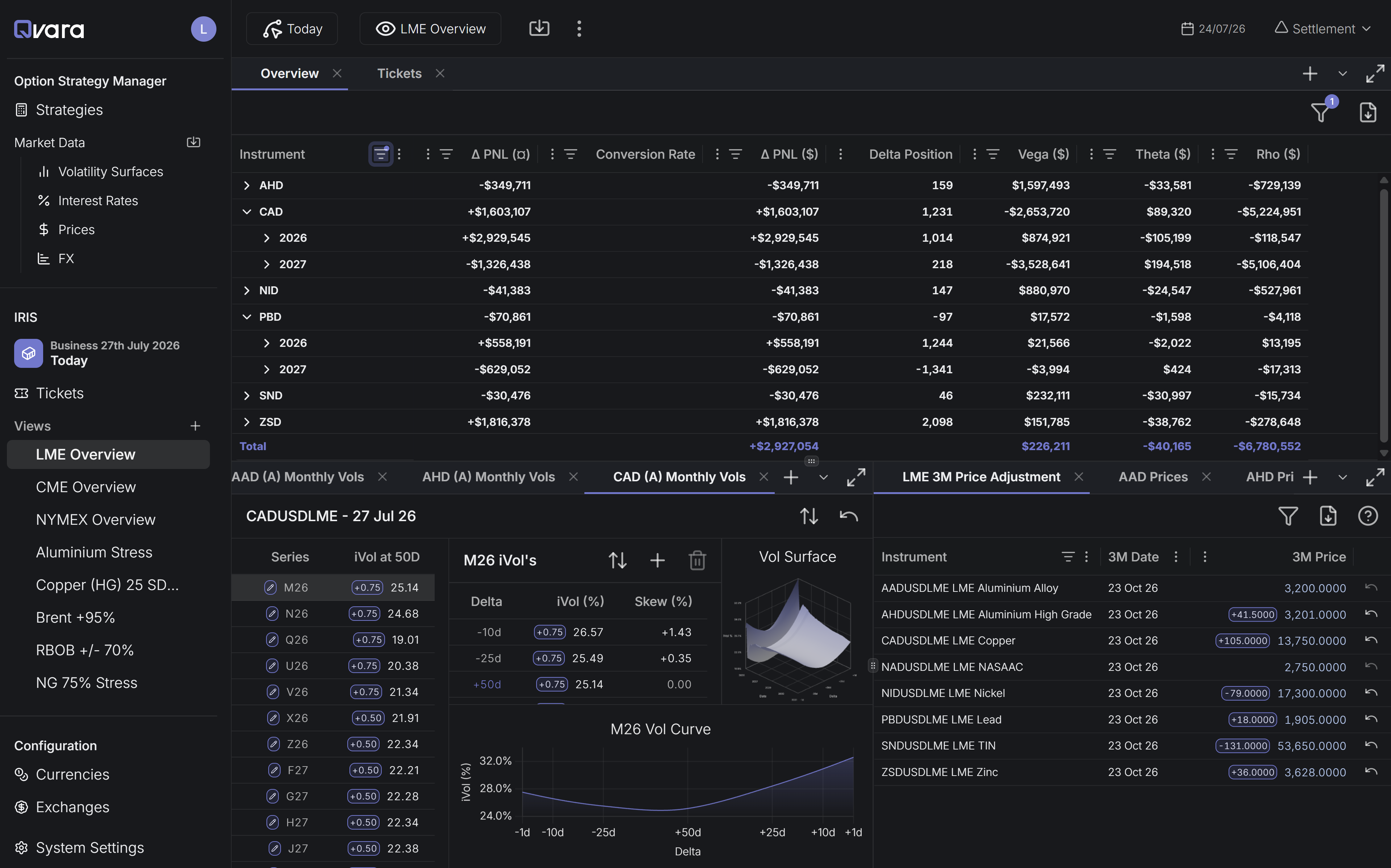Open the help question mark icon

(1368, 515)
